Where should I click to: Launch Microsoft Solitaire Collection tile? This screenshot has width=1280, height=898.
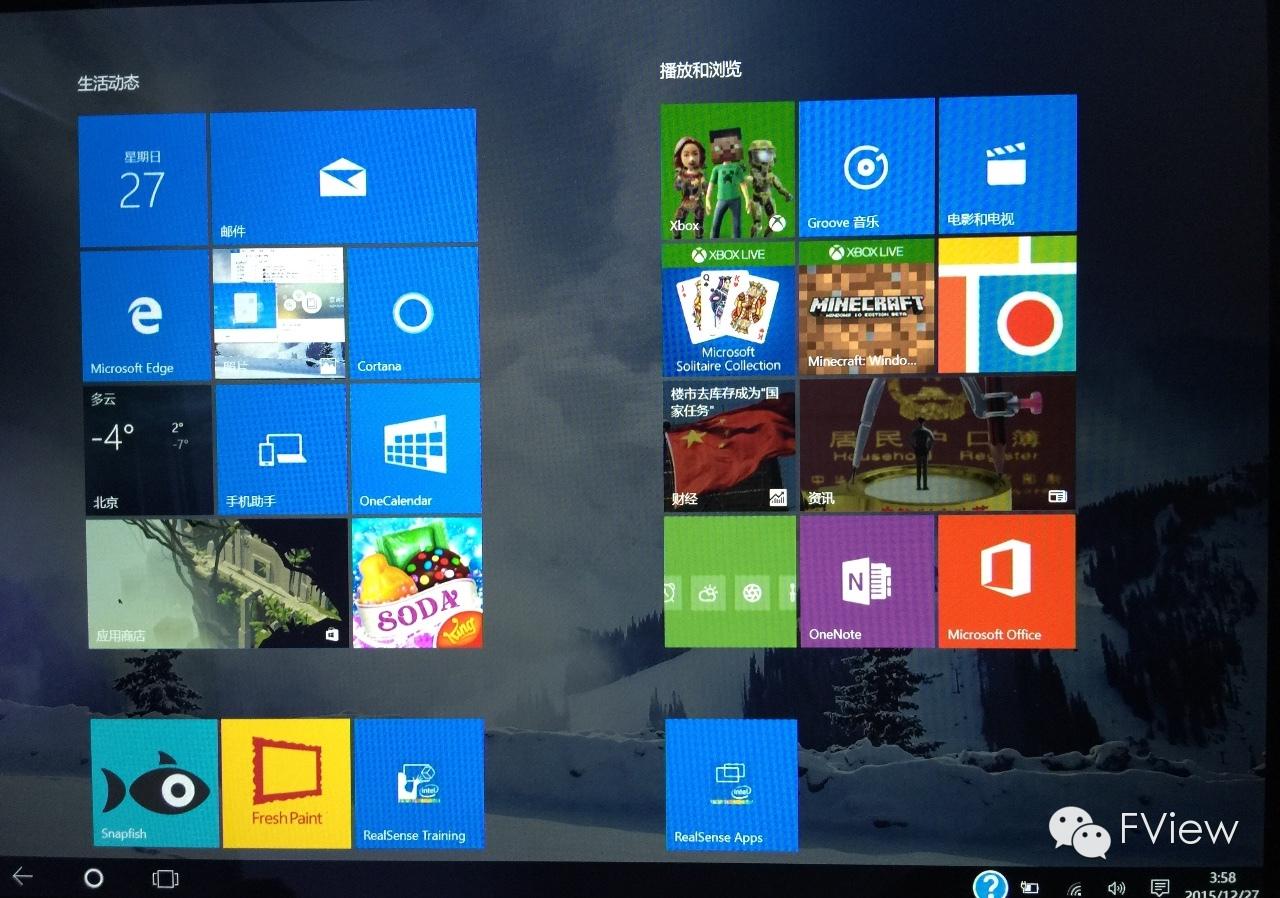pyautogui.click(x=729, y=309)
